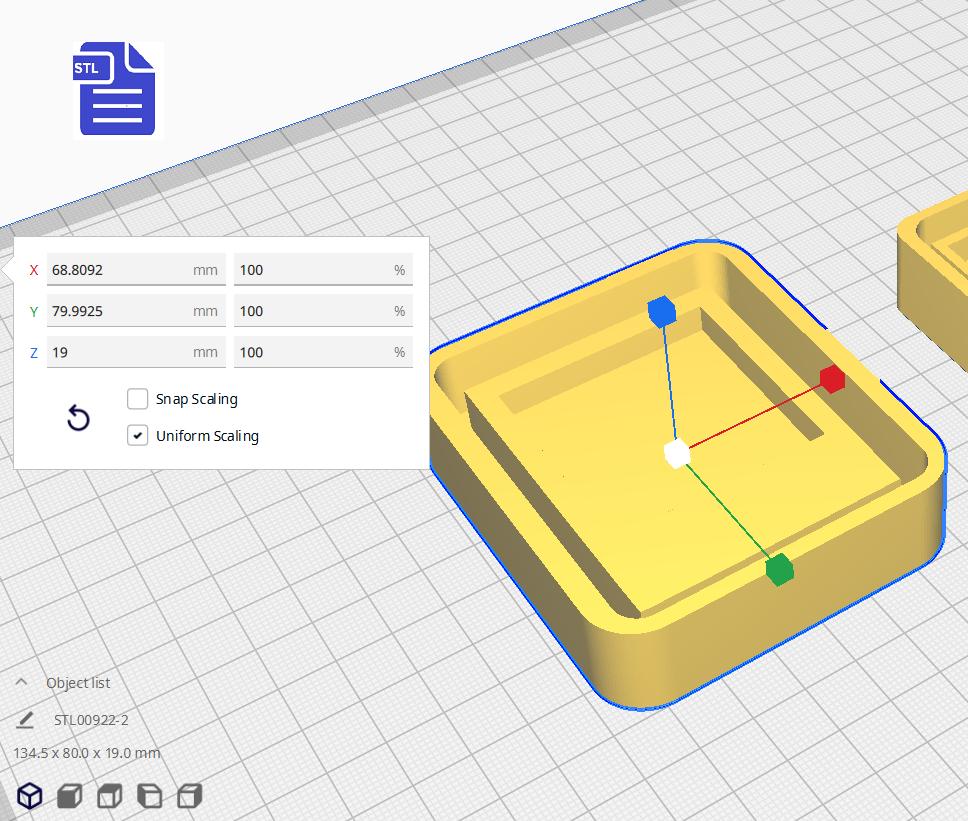Image resolution: width=968 pixels, height=821 pixels.
Task: Click the Z percentage field
Action: tap(322, 351)
